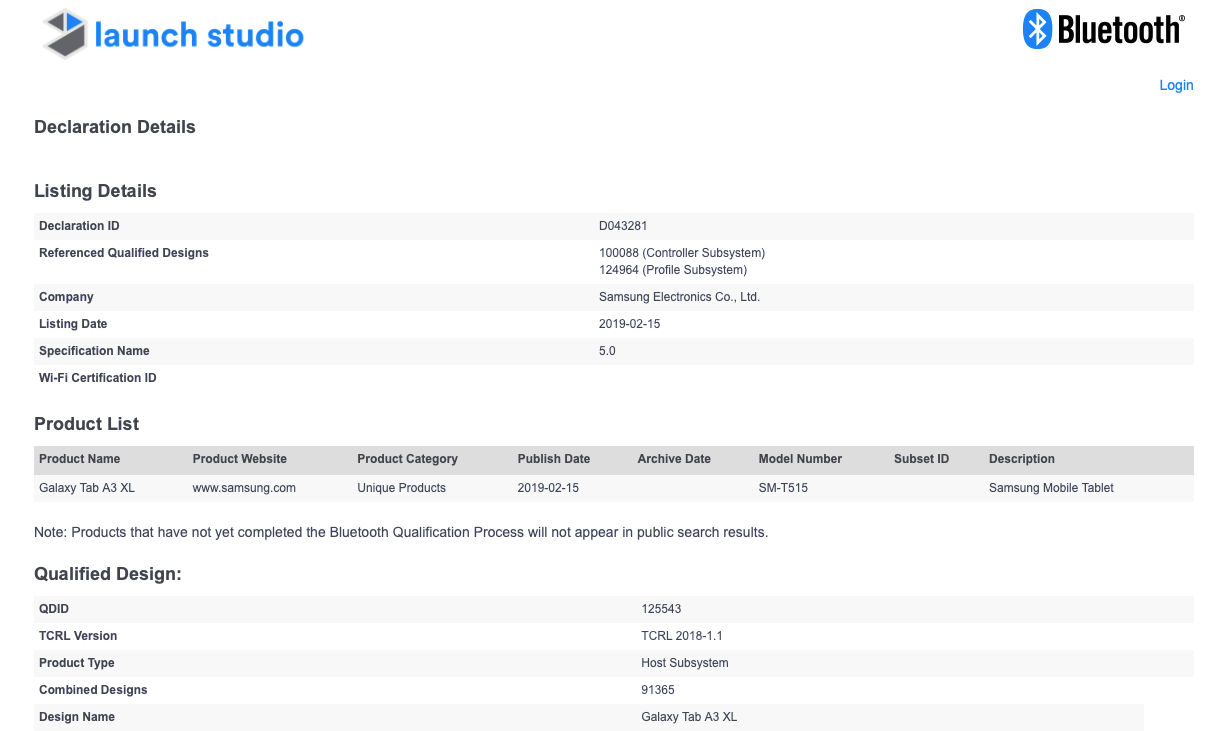Click the Launch Studio logo

[174, 34]
